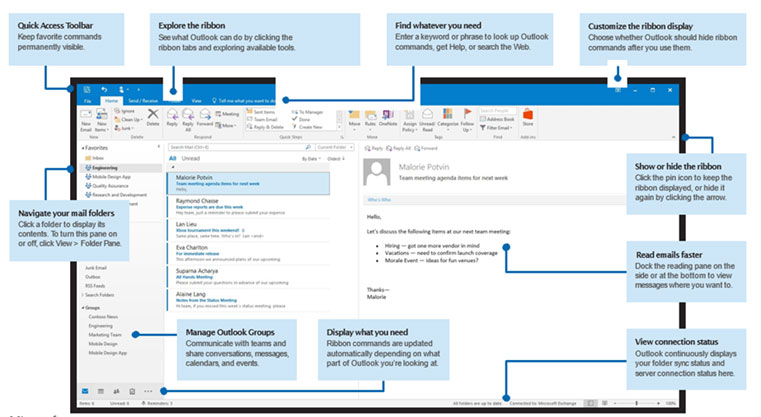The image size is (761, 417).
Task: Open the Junk dropdown menu
Action: pos(124,128)
